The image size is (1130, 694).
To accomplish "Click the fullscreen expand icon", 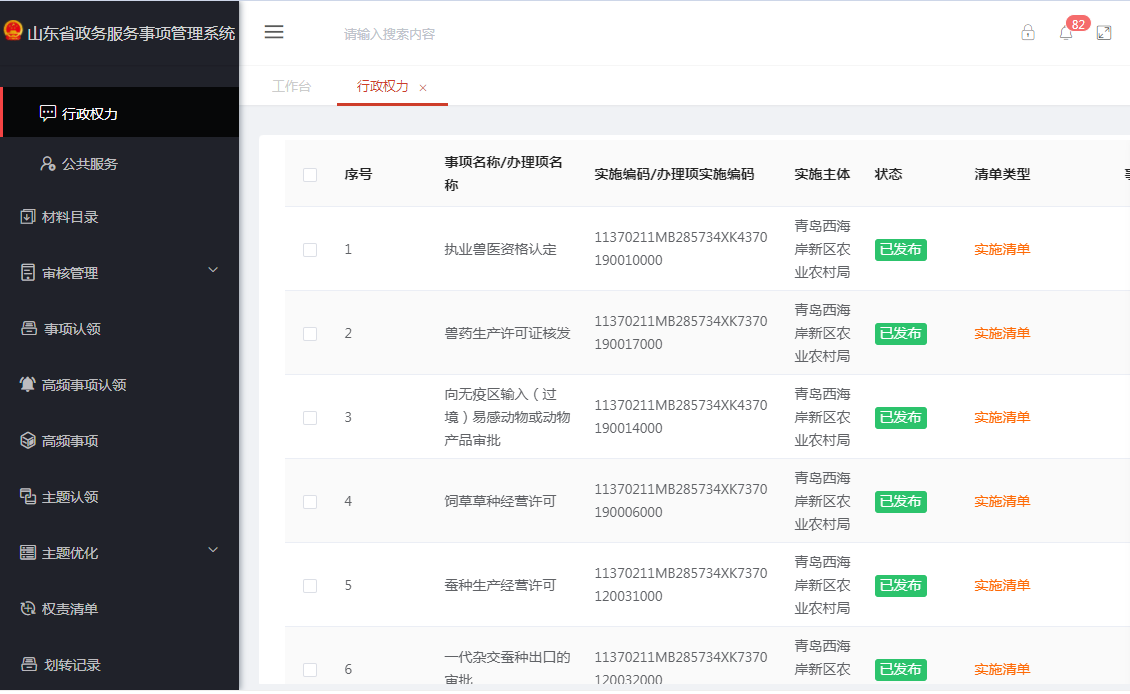I will (x=1104, y=33).
